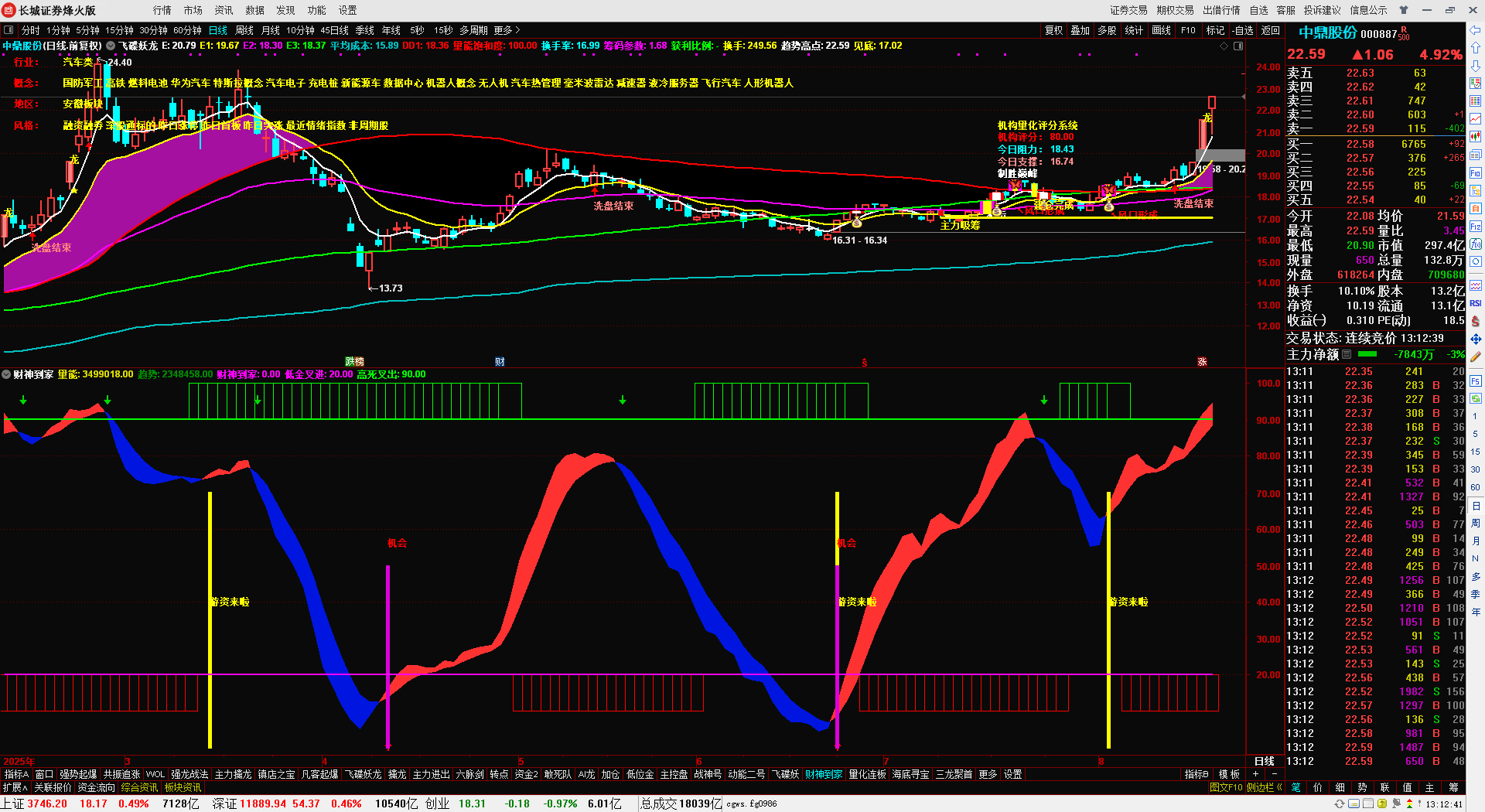This screenshot has width=1485, height=812.
Task: Click the four-way move arrows sidebar icon
Action: point(1476,339)
